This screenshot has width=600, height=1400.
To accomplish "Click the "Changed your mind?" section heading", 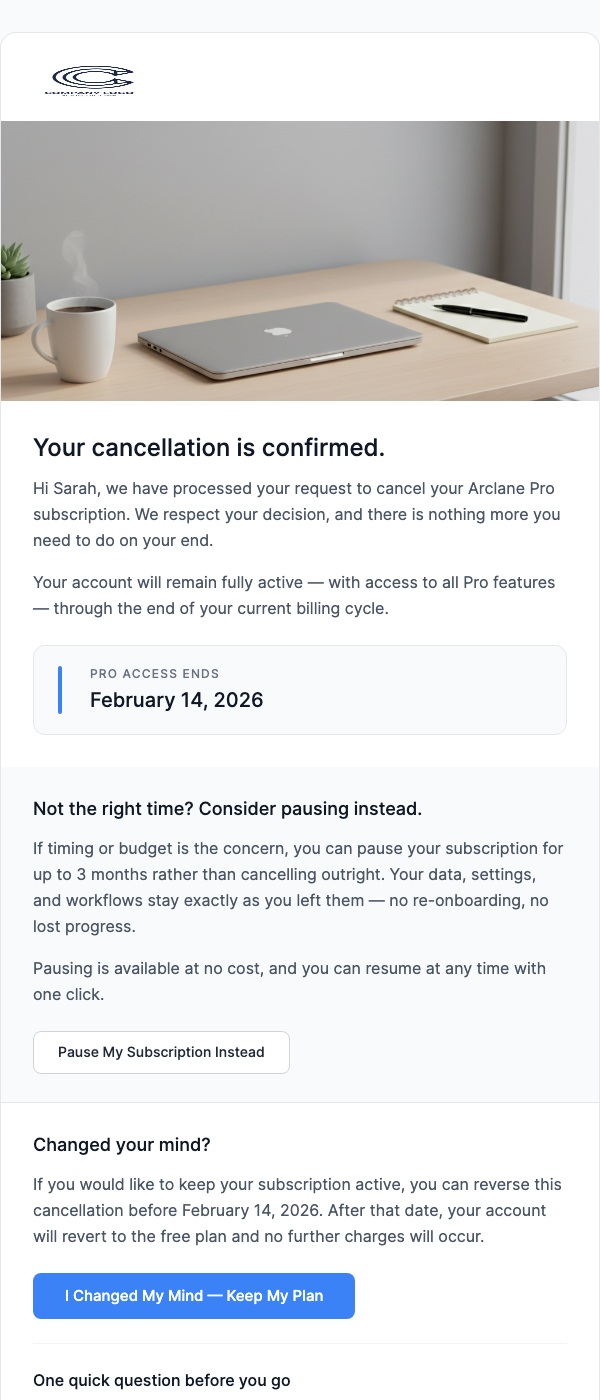I will coord(121,1145).
